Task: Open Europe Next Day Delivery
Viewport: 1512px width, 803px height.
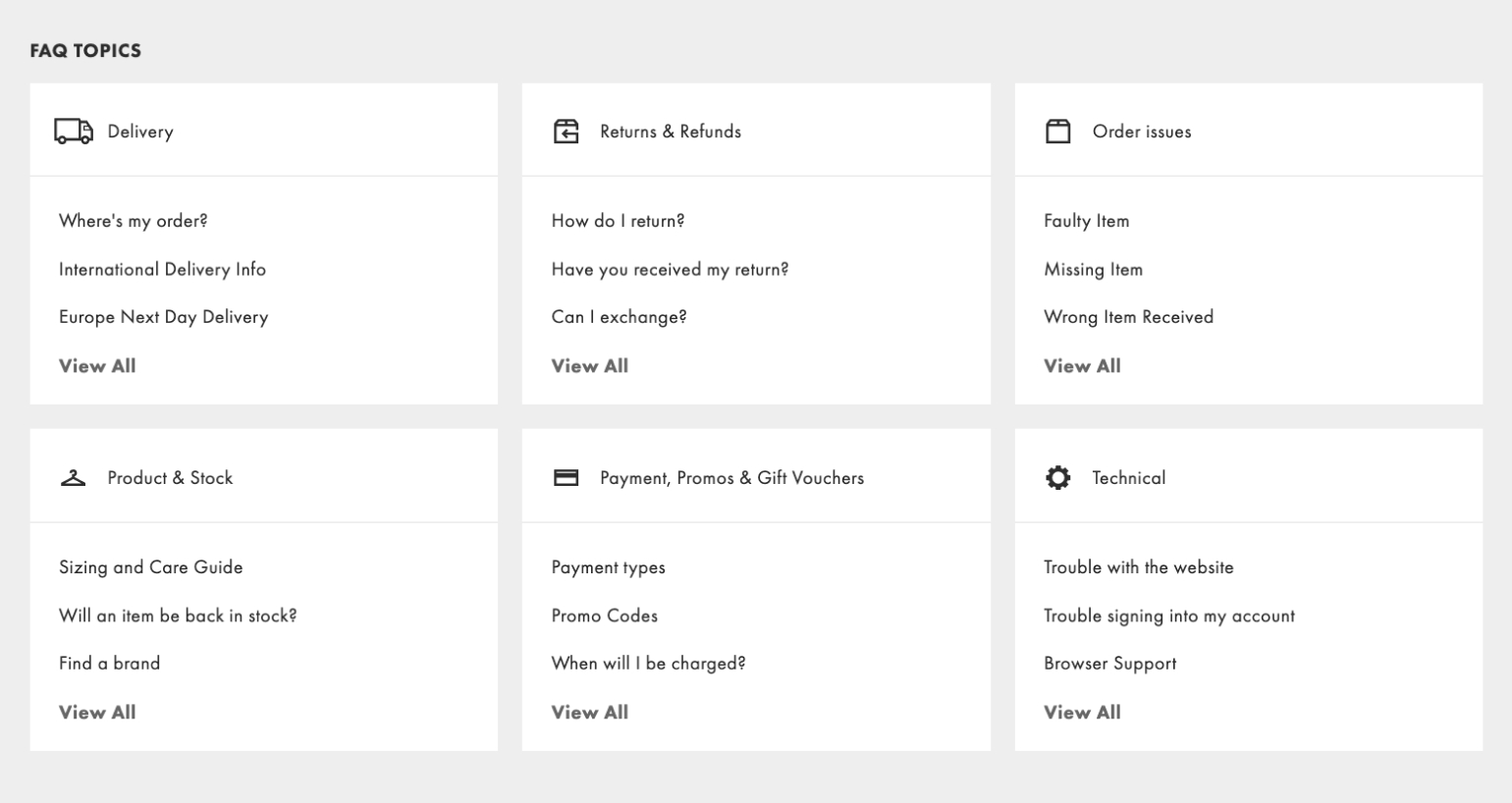Action: (x=163, y=317)
